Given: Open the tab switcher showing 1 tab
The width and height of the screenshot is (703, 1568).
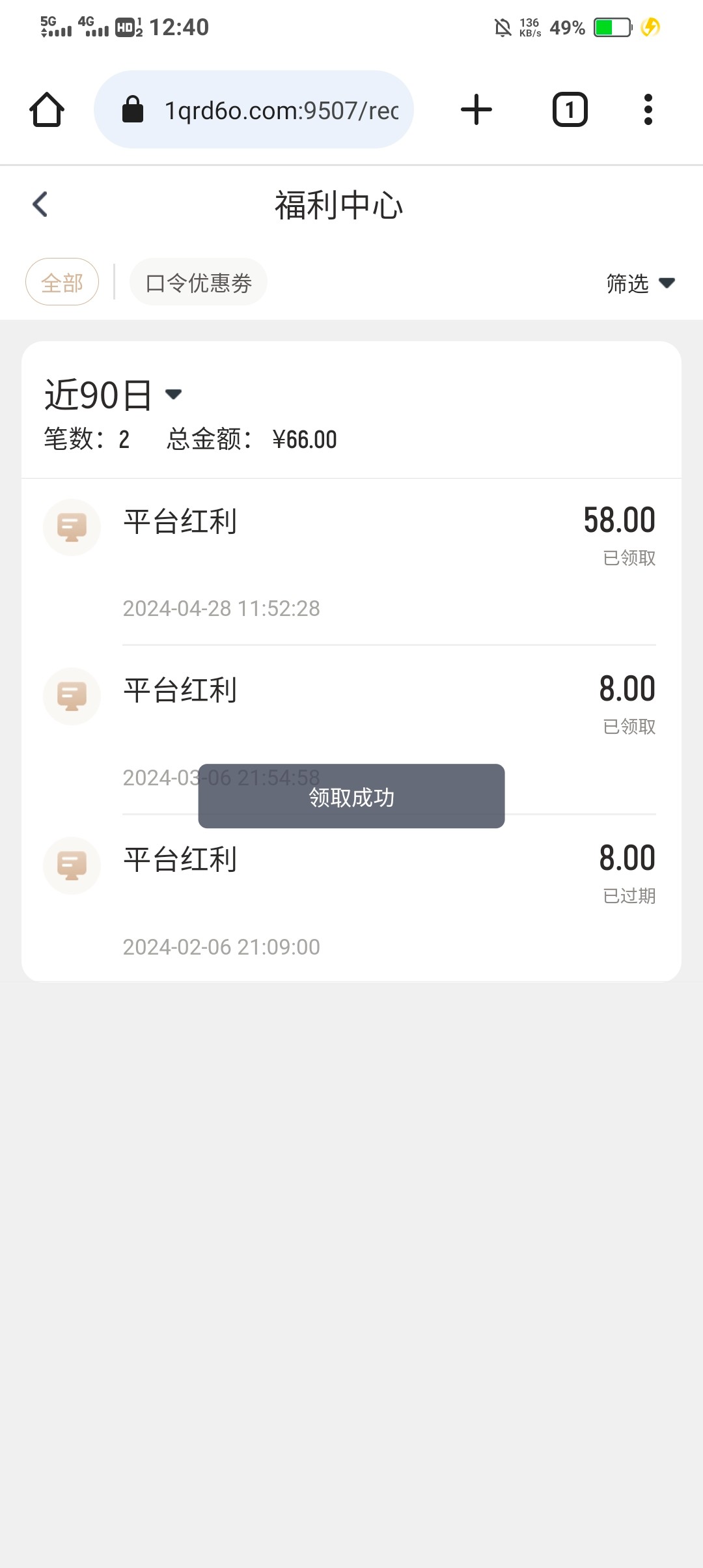Looking at the screenshot, I should (x=570, y=109).
